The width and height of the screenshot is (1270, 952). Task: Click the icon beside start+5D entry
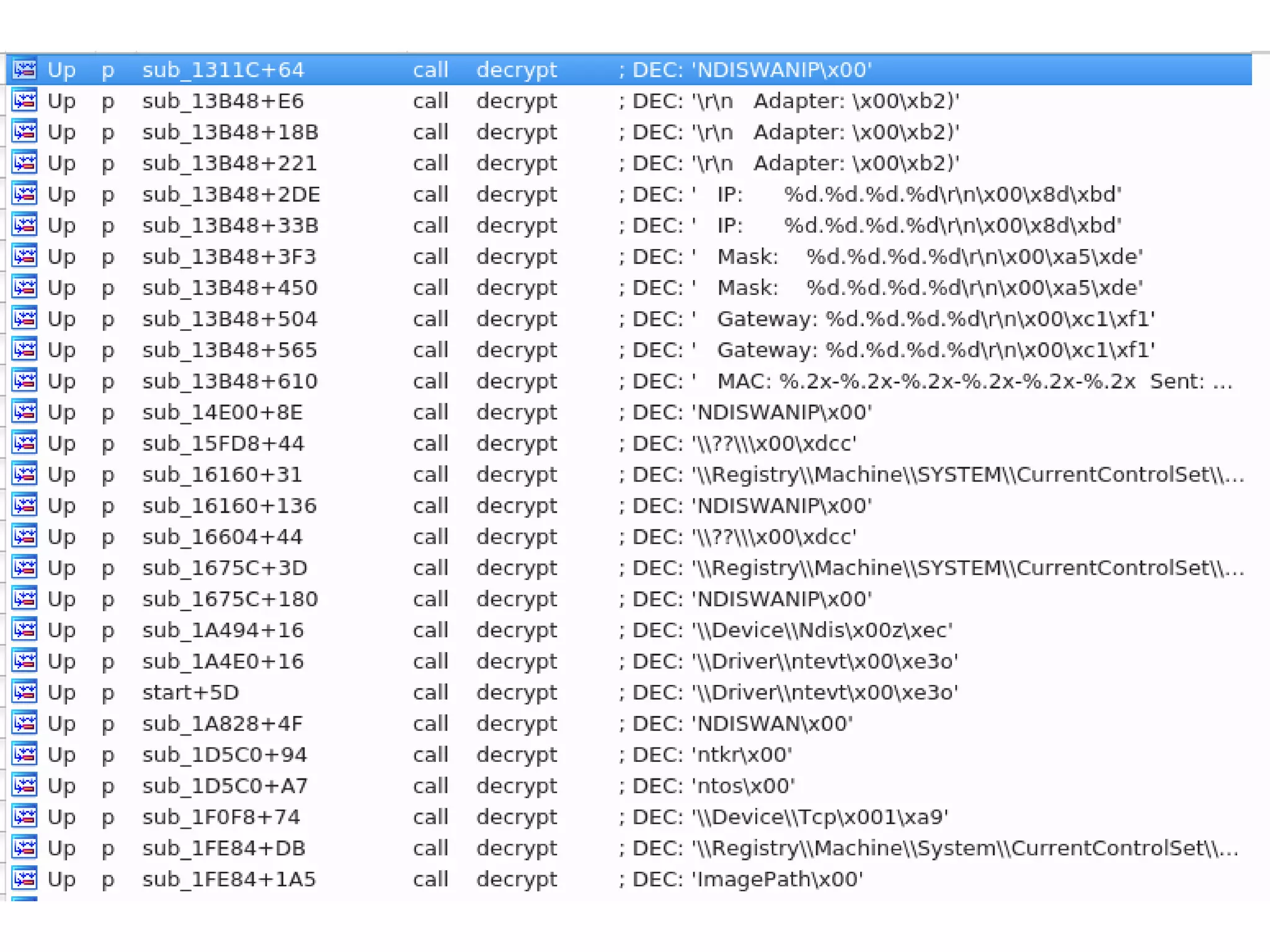pyautogui.click(x=25, y=692)
